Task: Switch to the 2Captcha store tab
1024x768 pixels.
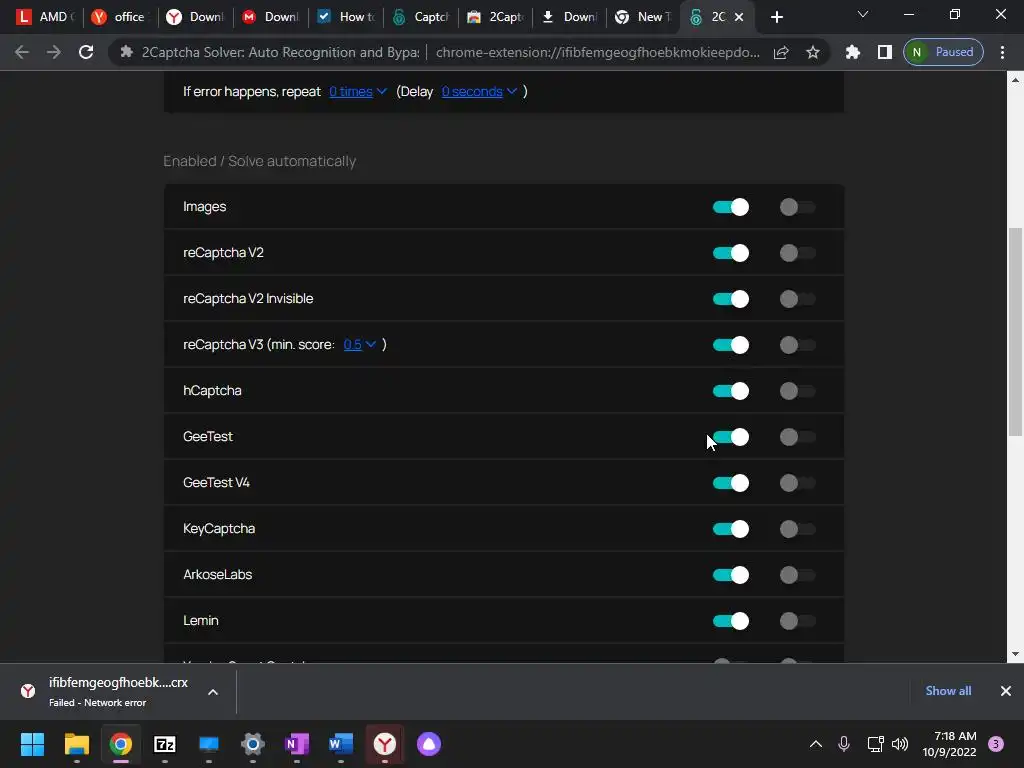Action: [x=496, y=17]
